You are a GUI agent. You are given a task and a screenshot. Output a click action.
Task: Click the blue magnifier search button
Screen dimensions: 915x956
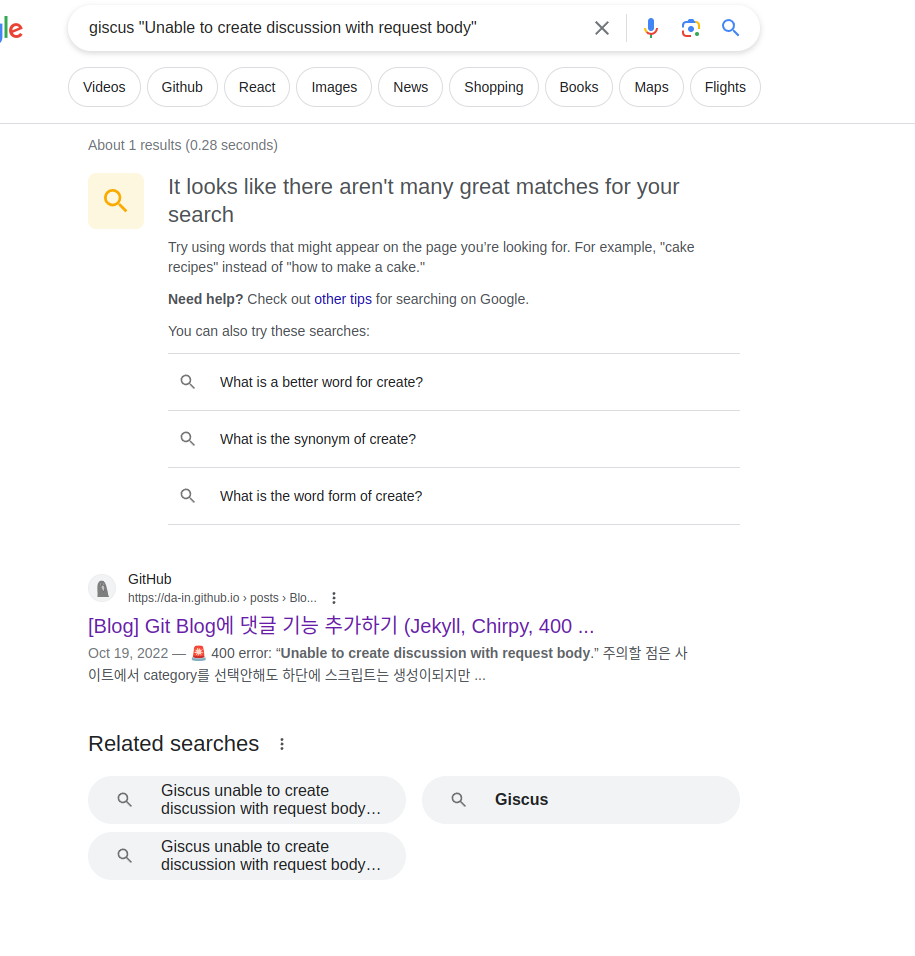[731, 28]
